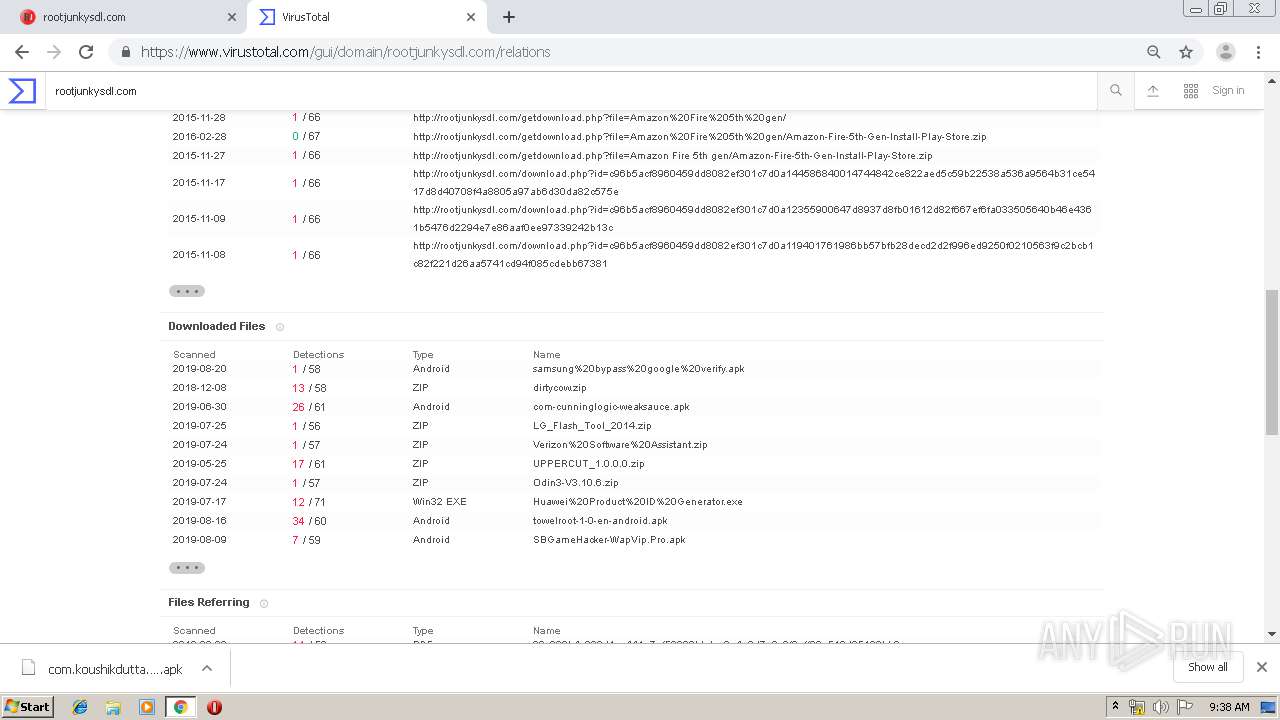Open a new browser tab
1280x720 pixels.
509,17
